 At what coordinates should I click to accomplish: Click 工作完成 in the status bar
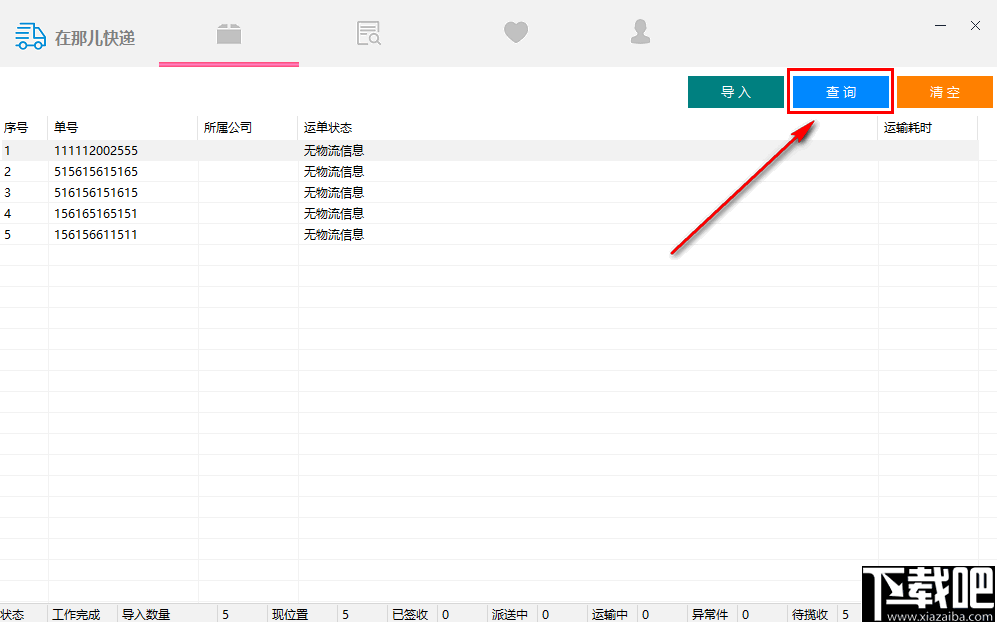coord(76,614)
